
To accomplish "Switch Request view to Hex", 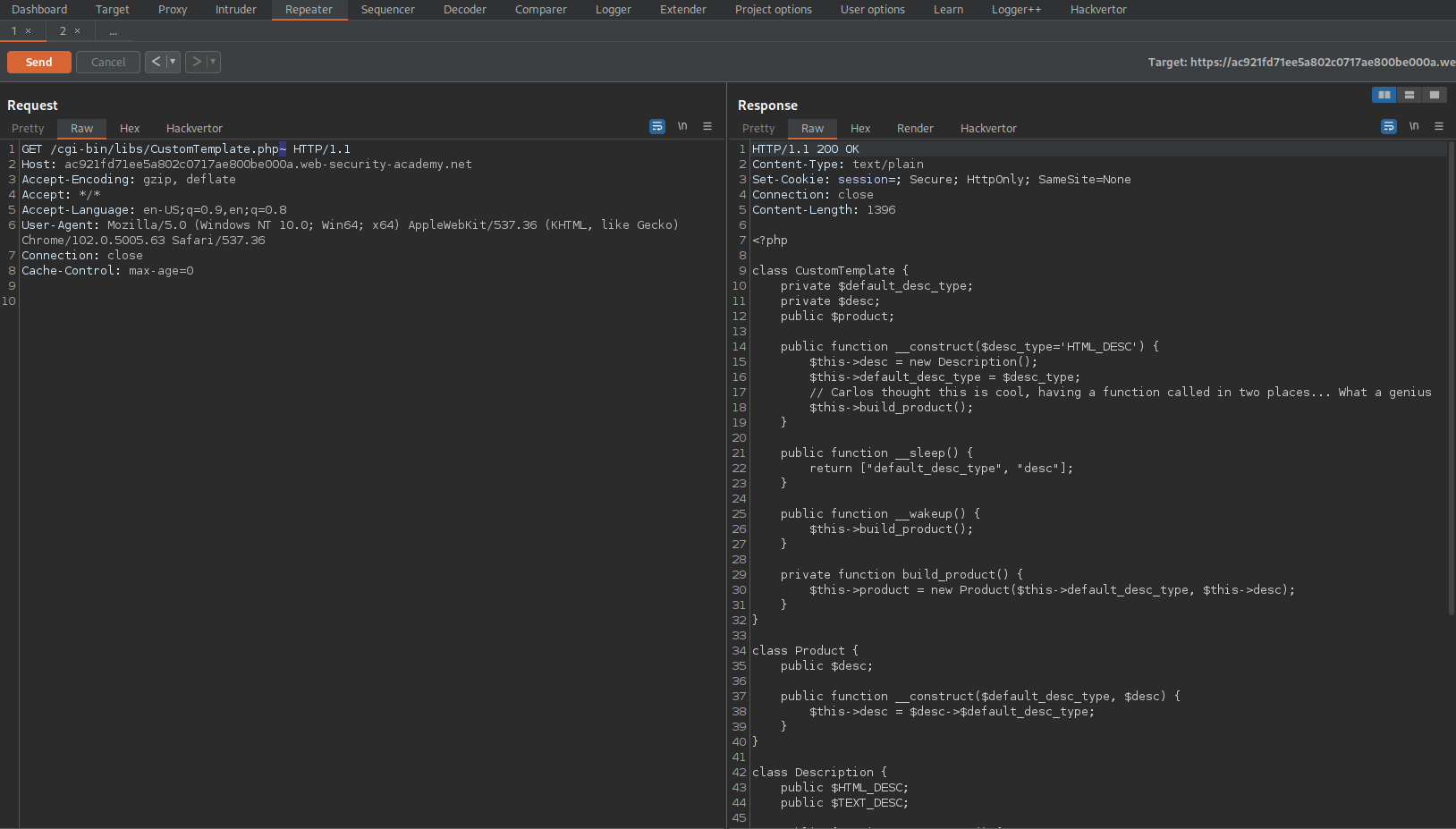I will pyautogui.click(x=130, y=129).
